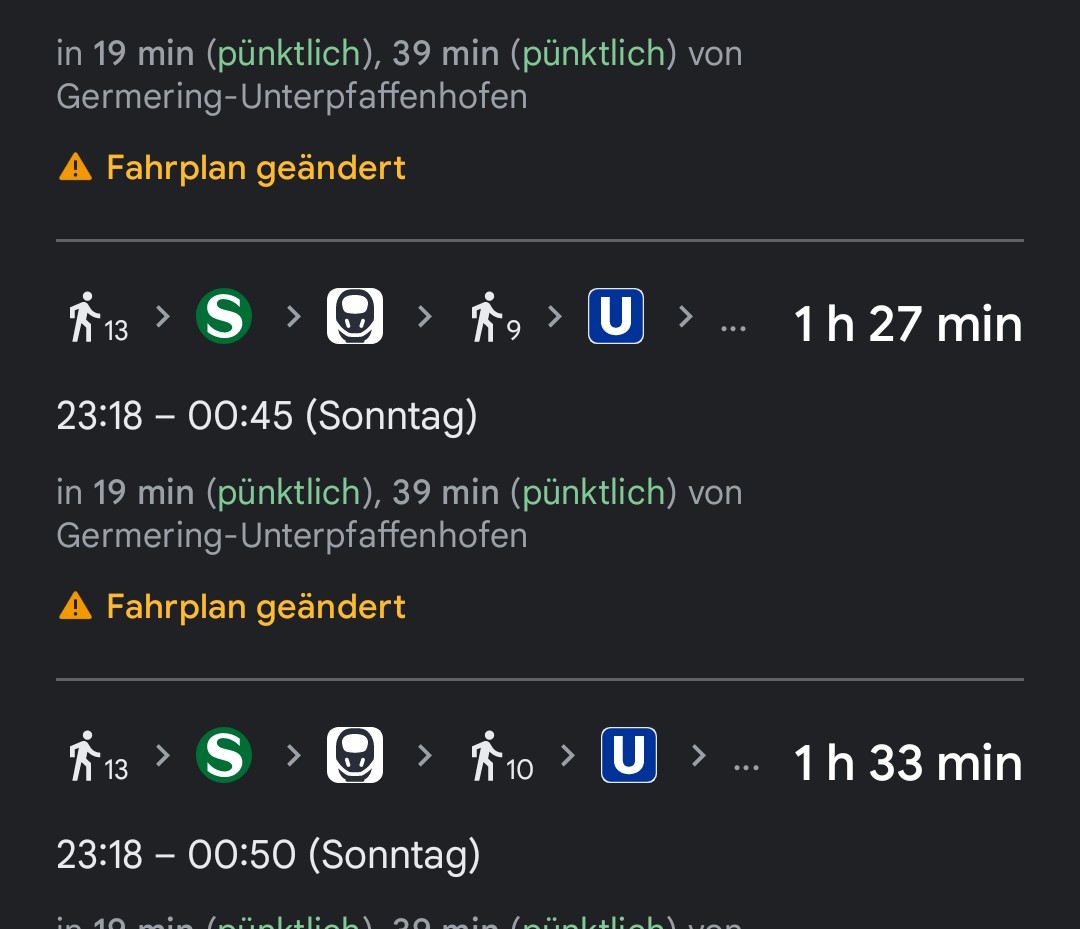Tap the train icon in the 1 h 27 min route
Viewport: 1080px width, 929px height.
pyautogui.click(x=355, y=317)
